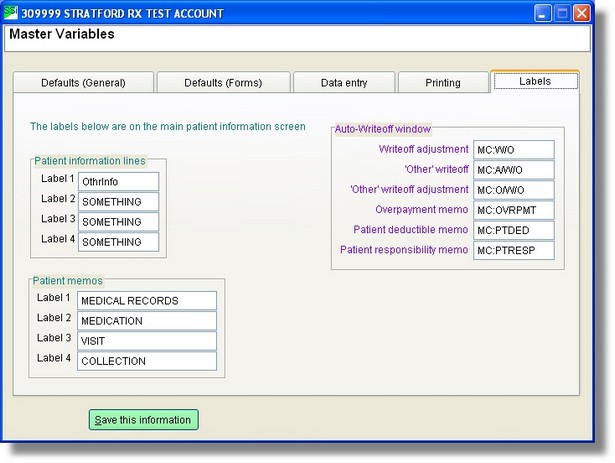The width and height of the screenshot is (615, 463).
Task: Open the Defaults (General) tab
Action: tap(83, 82)
